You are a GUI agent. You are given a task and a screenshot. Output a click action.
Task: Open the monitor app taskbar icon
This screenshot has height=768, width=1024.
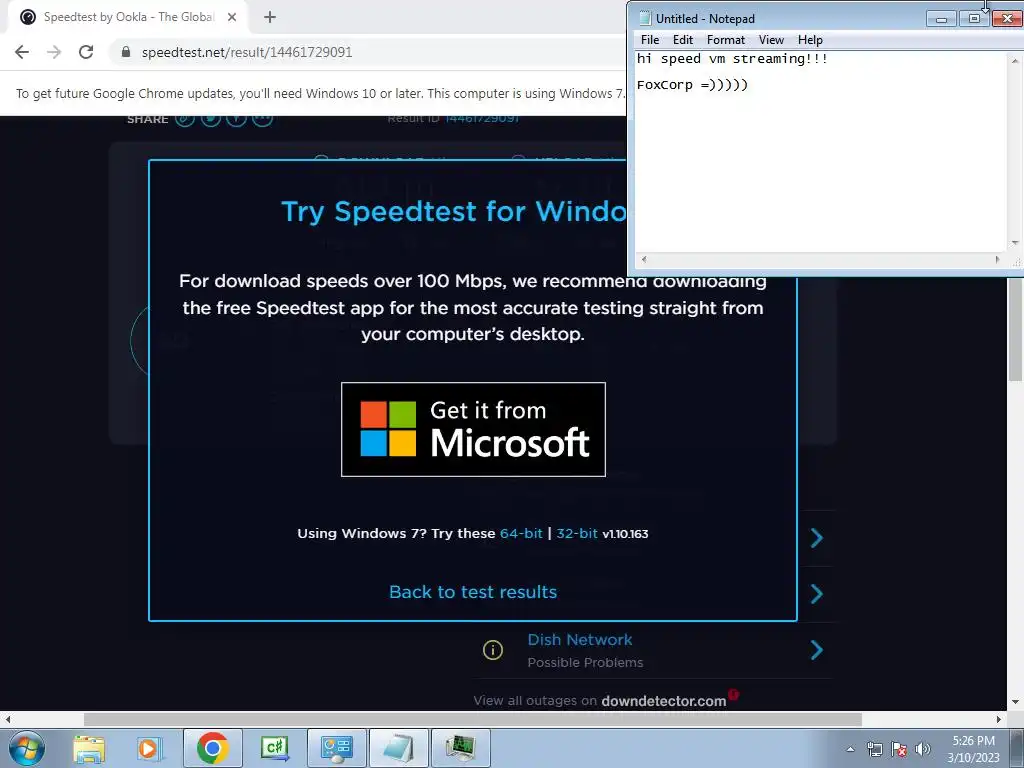pyautogui.click(x=460, y=748)
